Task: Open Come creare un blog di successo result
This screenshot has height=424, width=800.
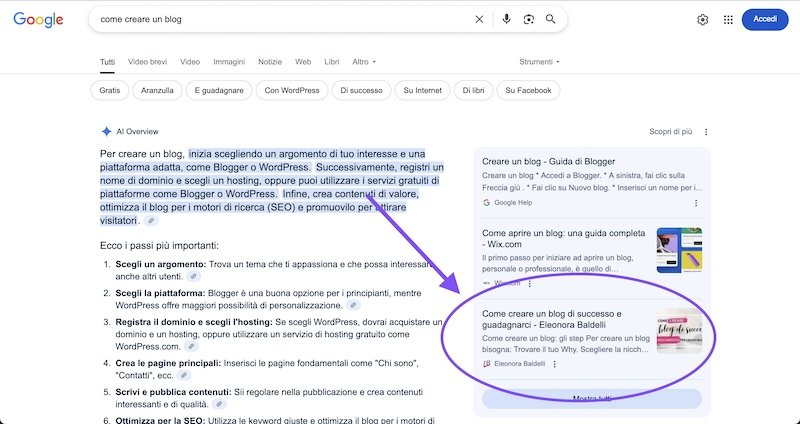Action: coord(552,319)
